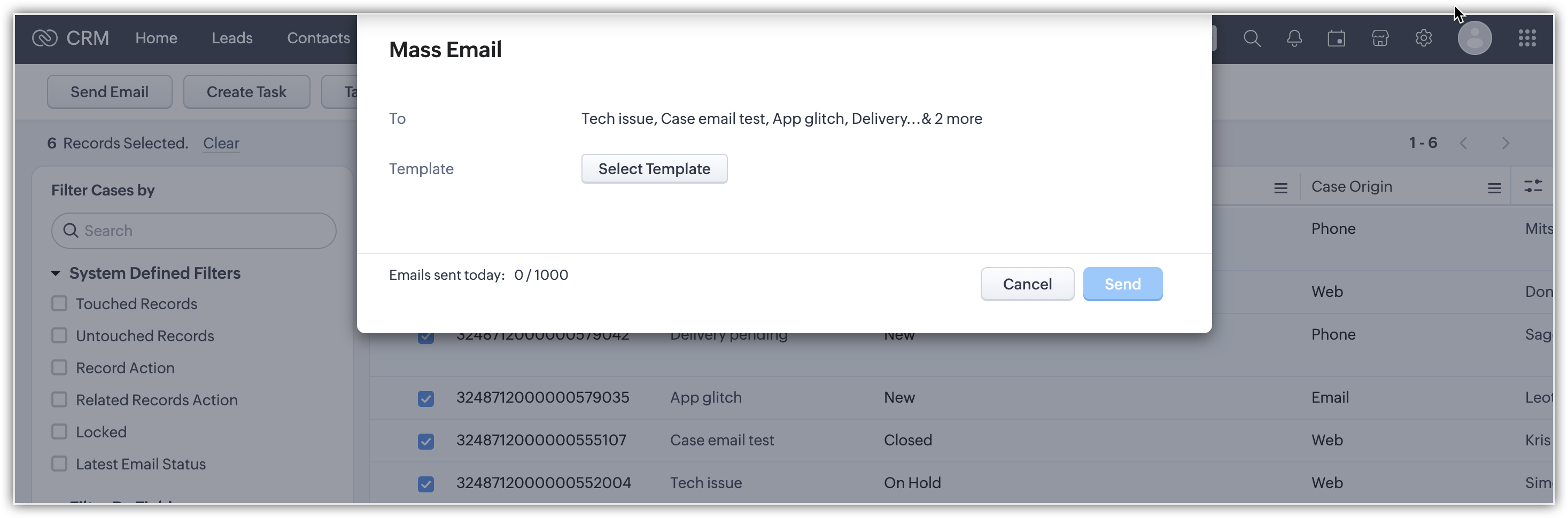Click the search magnifier icon in top bar
Screen dimensions: 1568x518
(1252, 38)
